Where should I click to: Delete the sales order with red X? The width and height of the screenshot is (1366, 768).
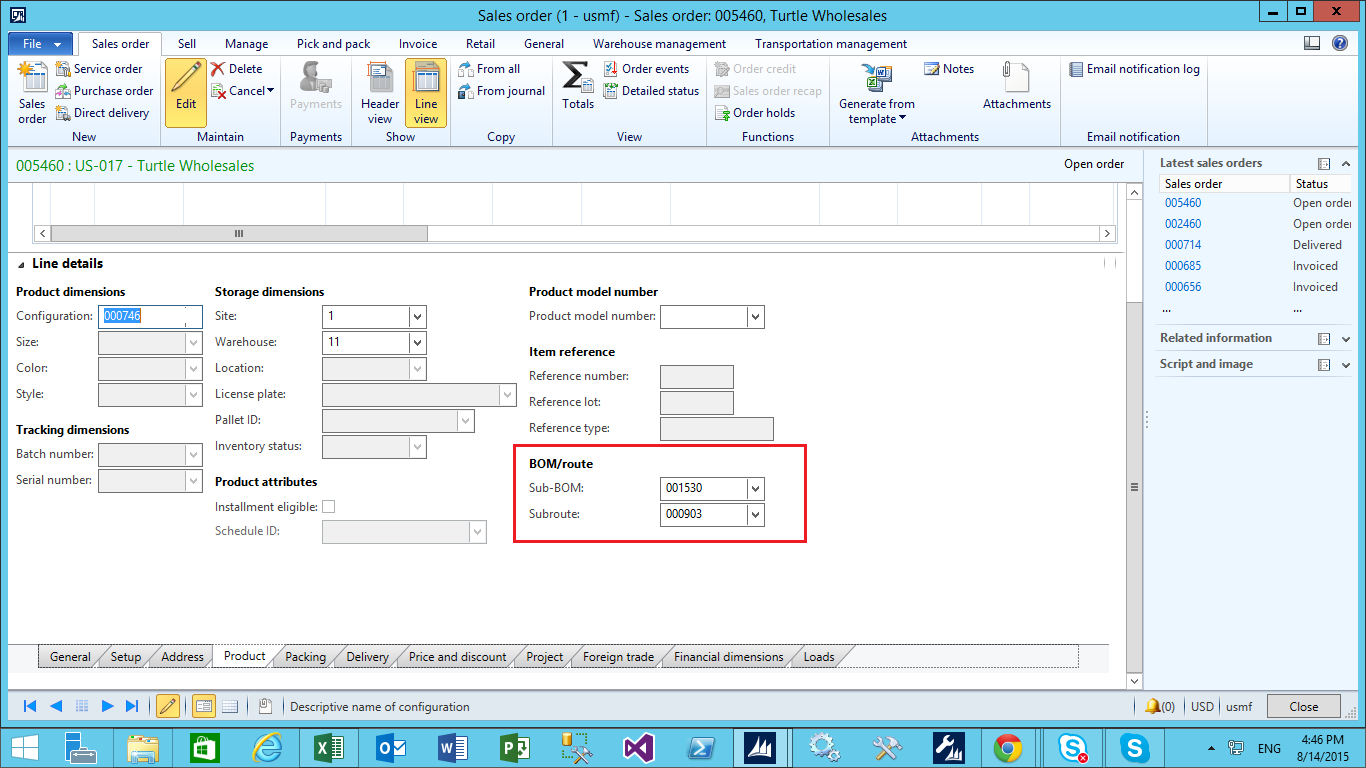click(x=237, y=69)
